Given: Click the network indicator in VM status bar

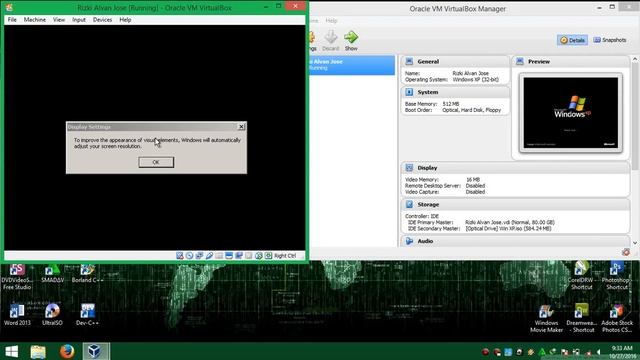Looking at the screenshot, I should (199, 256).
